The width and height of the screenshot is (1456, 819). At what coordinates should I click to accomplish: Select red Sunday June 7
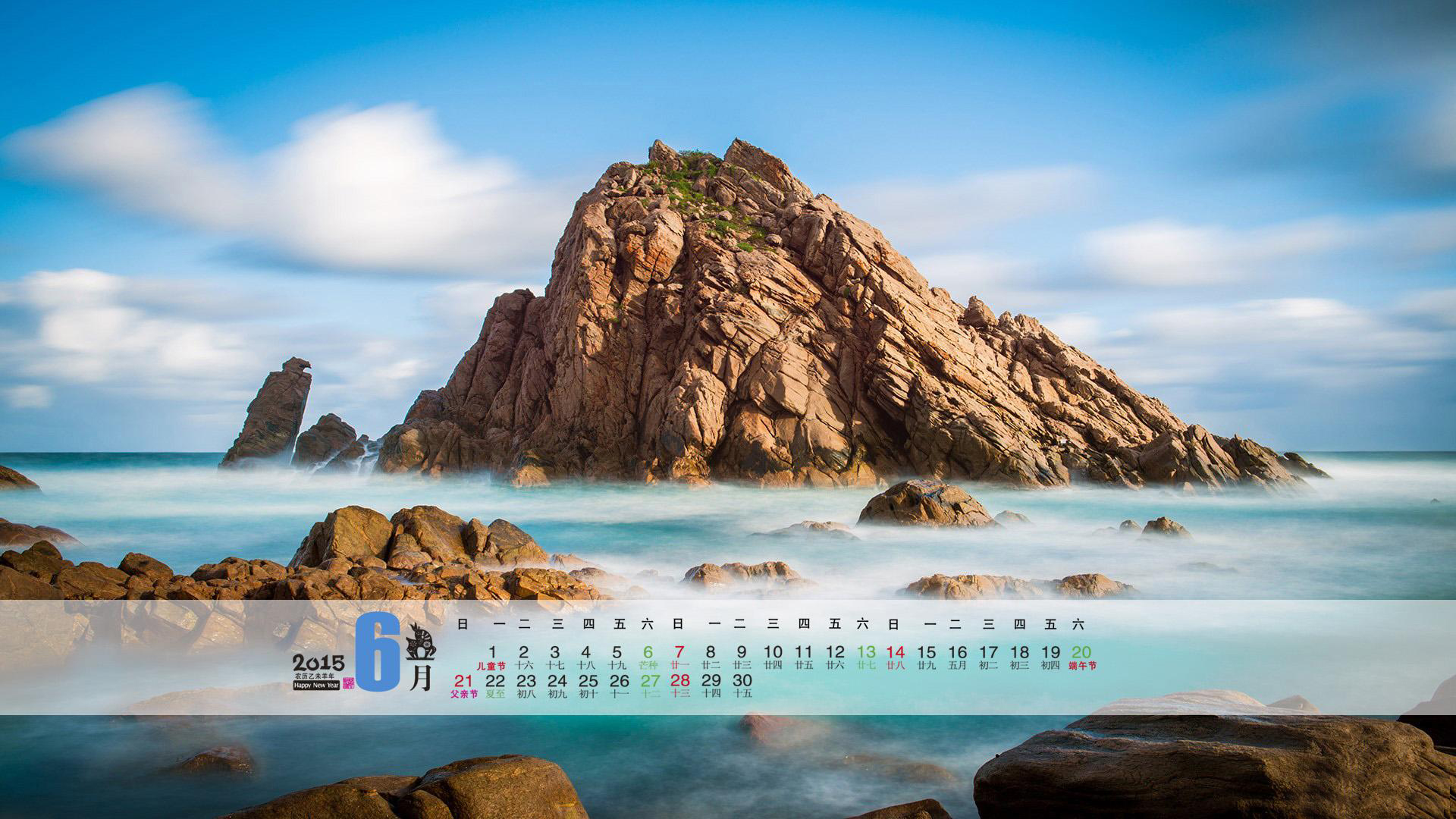[679, 652]
